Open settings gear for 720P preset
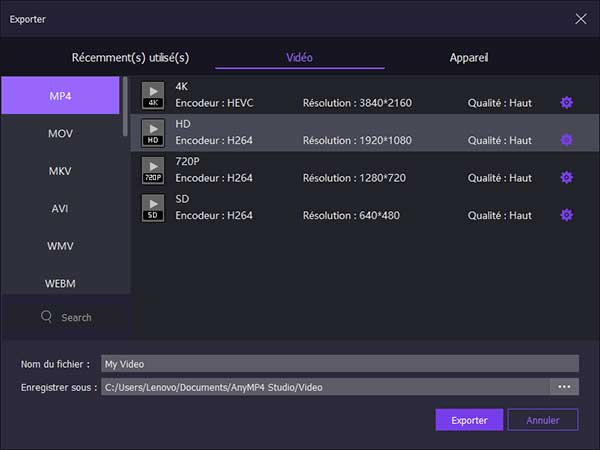The width and height of the screenshot is (600, 450). tap(566, 178)
